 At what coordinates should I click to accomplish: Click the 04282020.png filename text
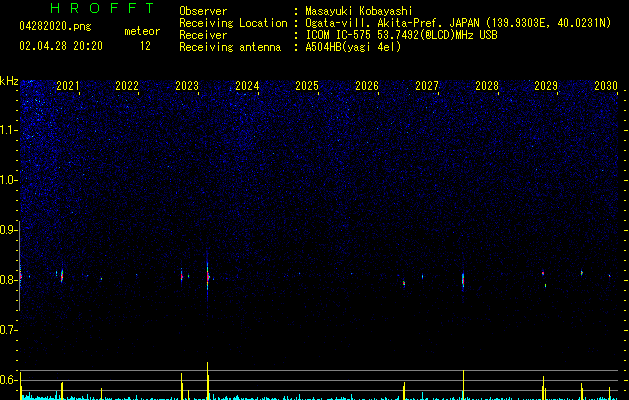tap(55, 27)
